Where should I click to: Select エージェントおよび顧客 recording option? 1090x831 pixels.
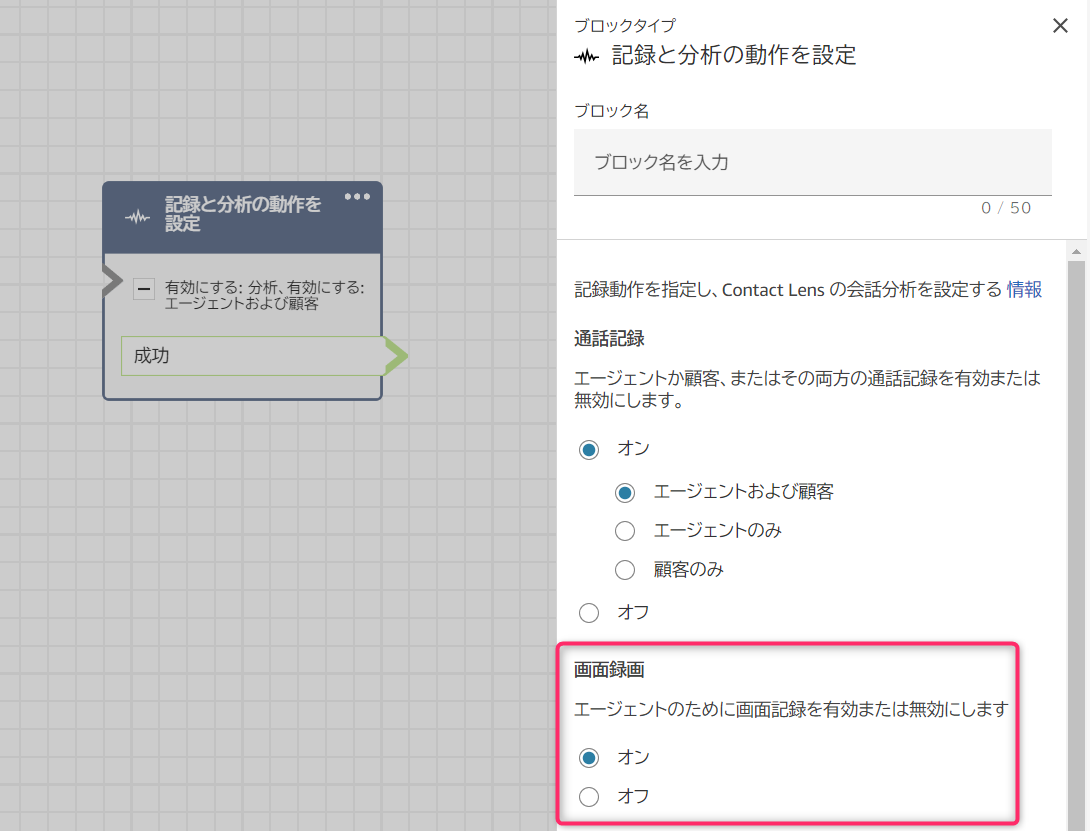tap(625, 493)
